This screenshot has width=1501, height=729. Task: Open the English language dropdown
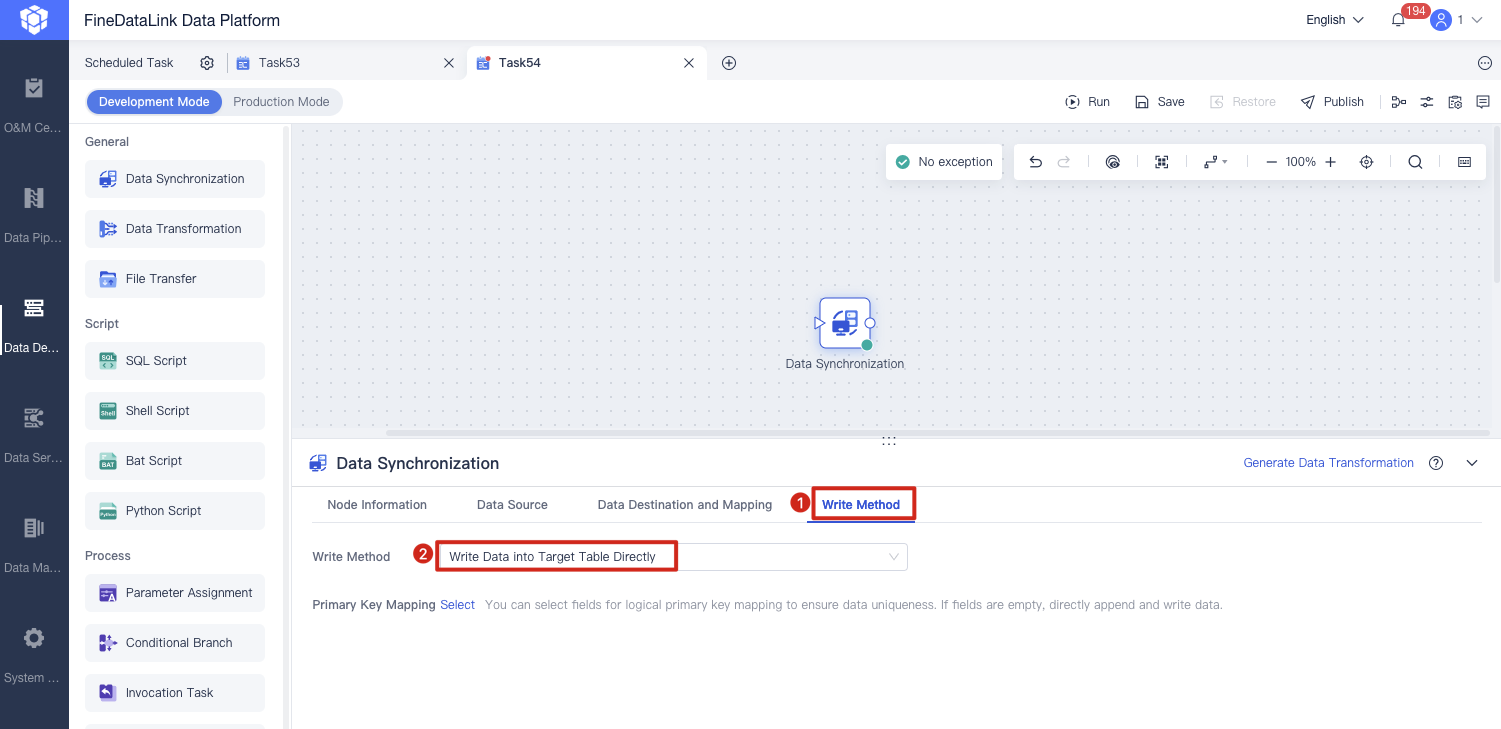click(1335, 20)
